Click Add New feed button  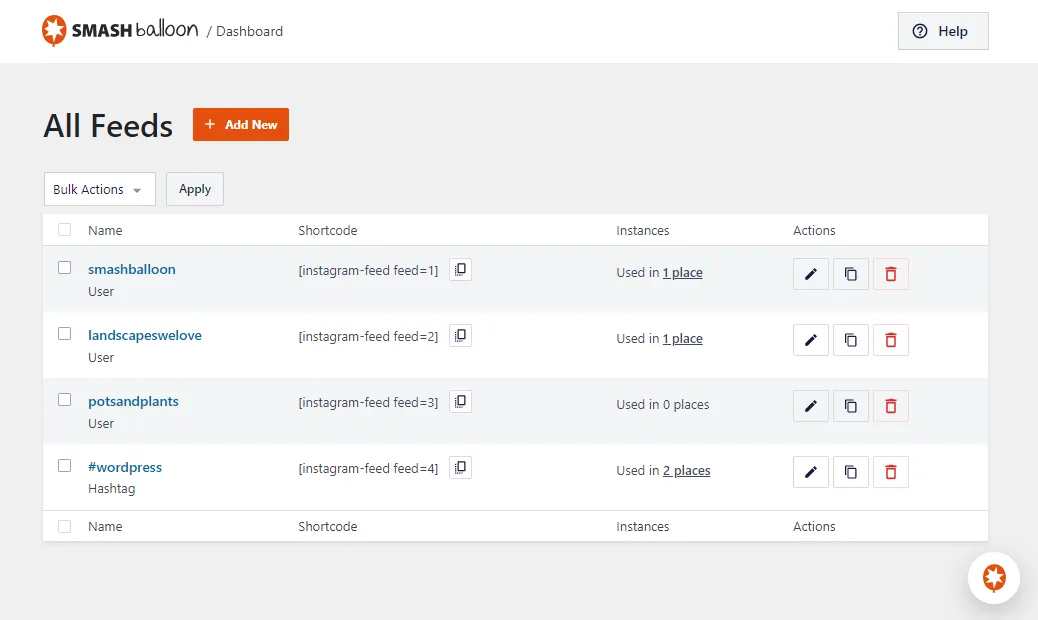(x=241, y=124)
